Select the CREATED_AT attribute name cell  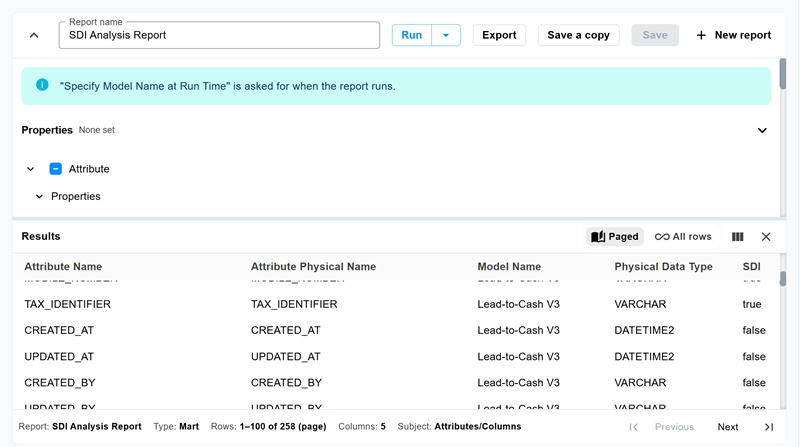click(x=59, y=330)
